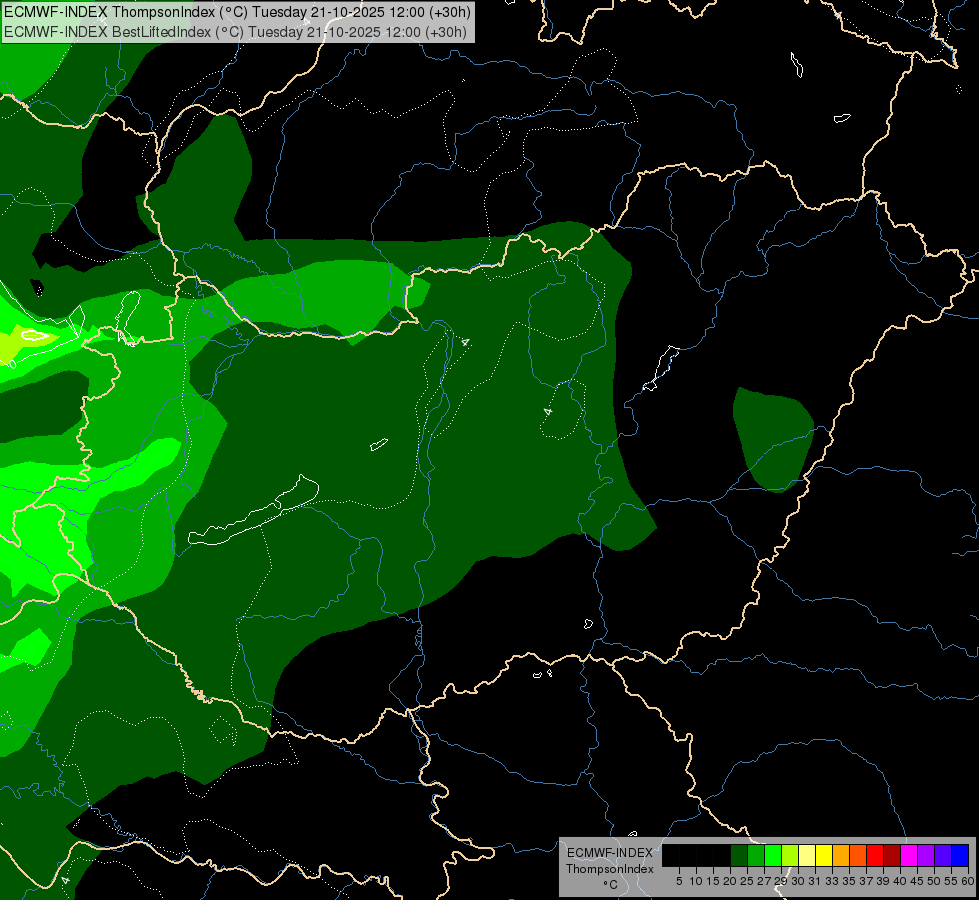Click the bright green 27–29 legend swatch
979x900 pixels.
pos(774,855)
